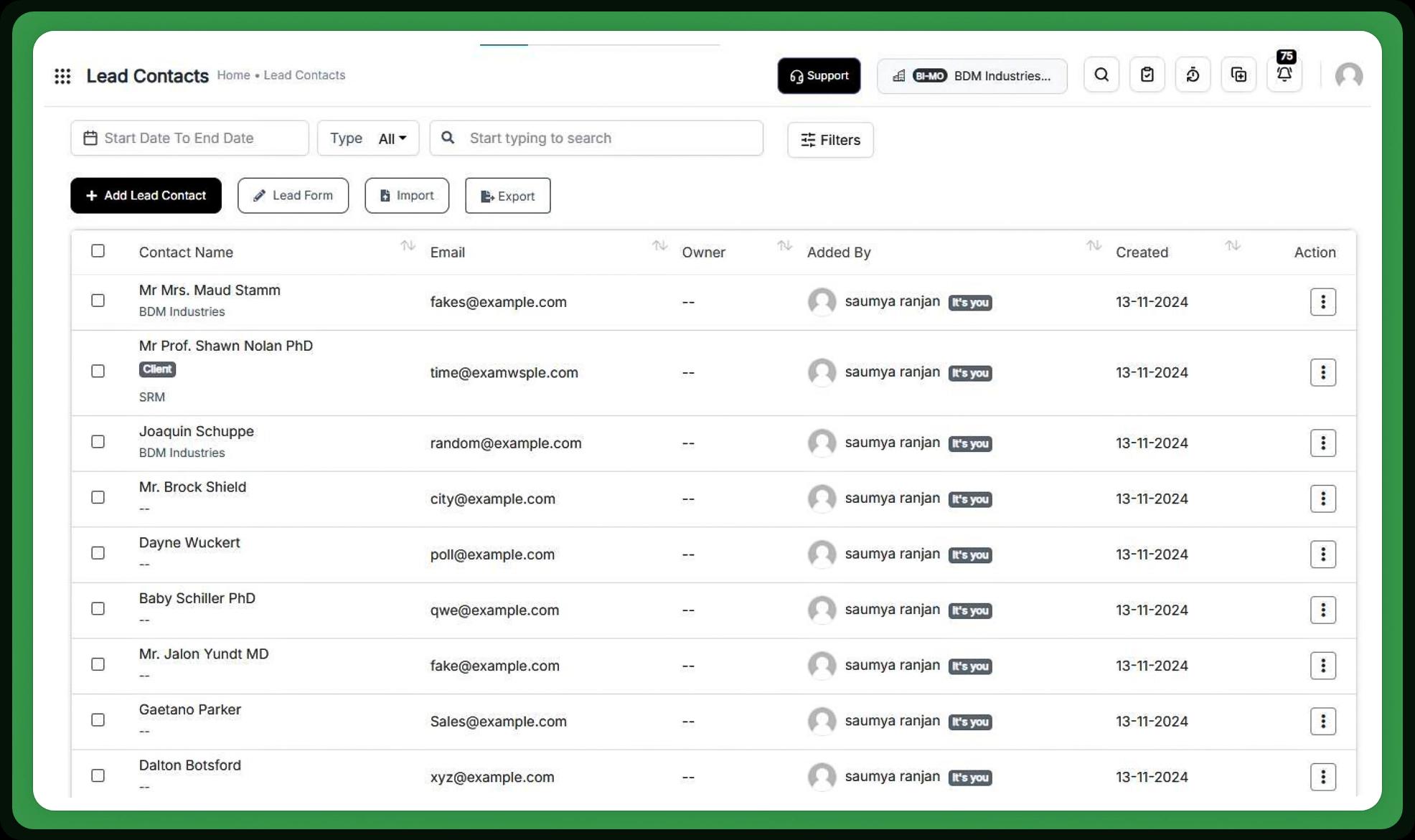Viewport: 1415px width, 840px height.
Task: Check the Dayne Wuckert row checkbox
Action: (98, 553)
